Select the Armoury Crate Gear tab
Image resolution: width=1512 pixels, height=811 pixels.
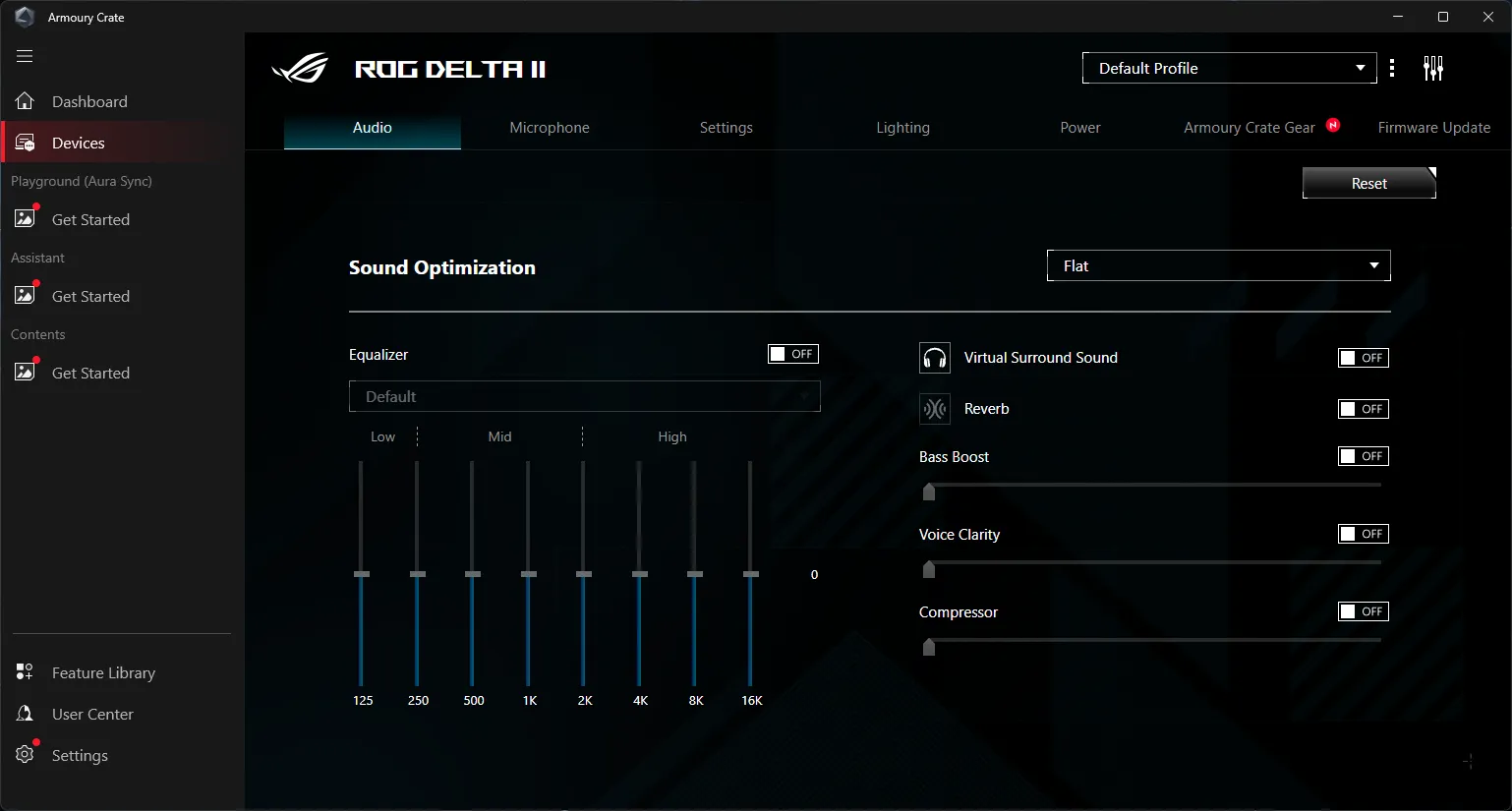coord(1250,128)
